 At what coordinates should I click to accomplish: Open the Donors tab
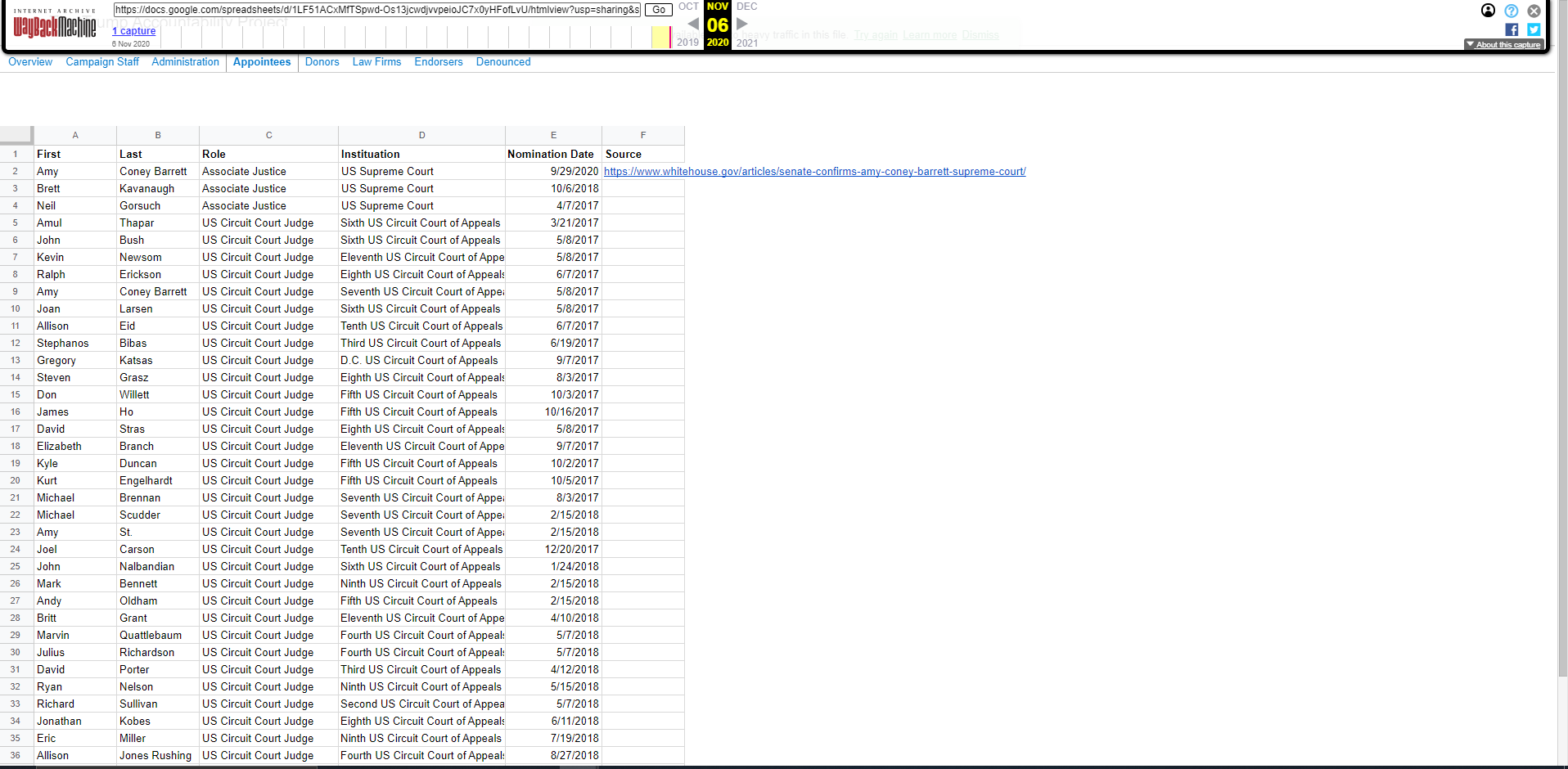click(322, 62)
